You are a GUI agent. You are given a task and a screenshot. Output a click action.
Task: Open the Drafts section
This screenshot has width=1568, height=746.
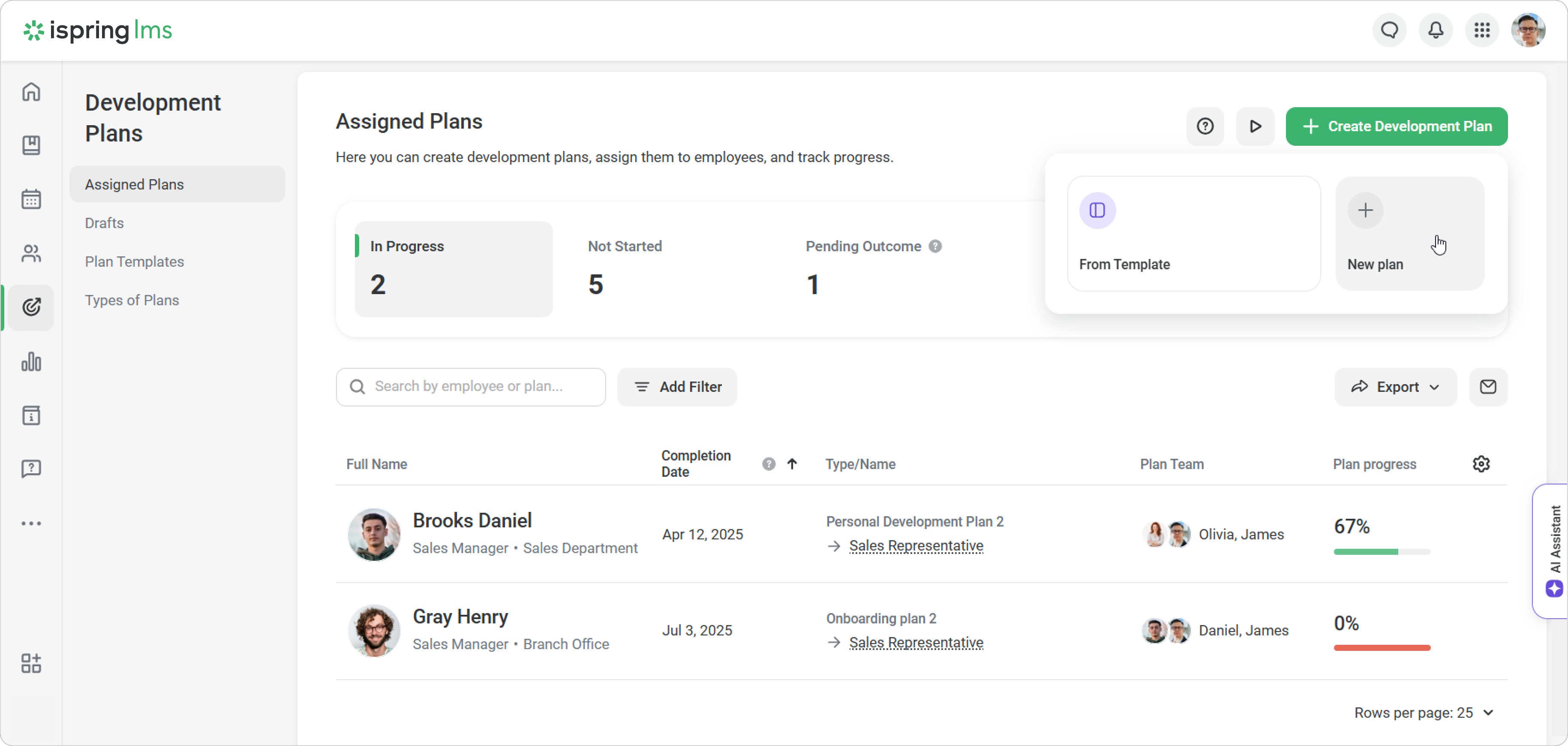pyautogui.click(x=104, y=223)
